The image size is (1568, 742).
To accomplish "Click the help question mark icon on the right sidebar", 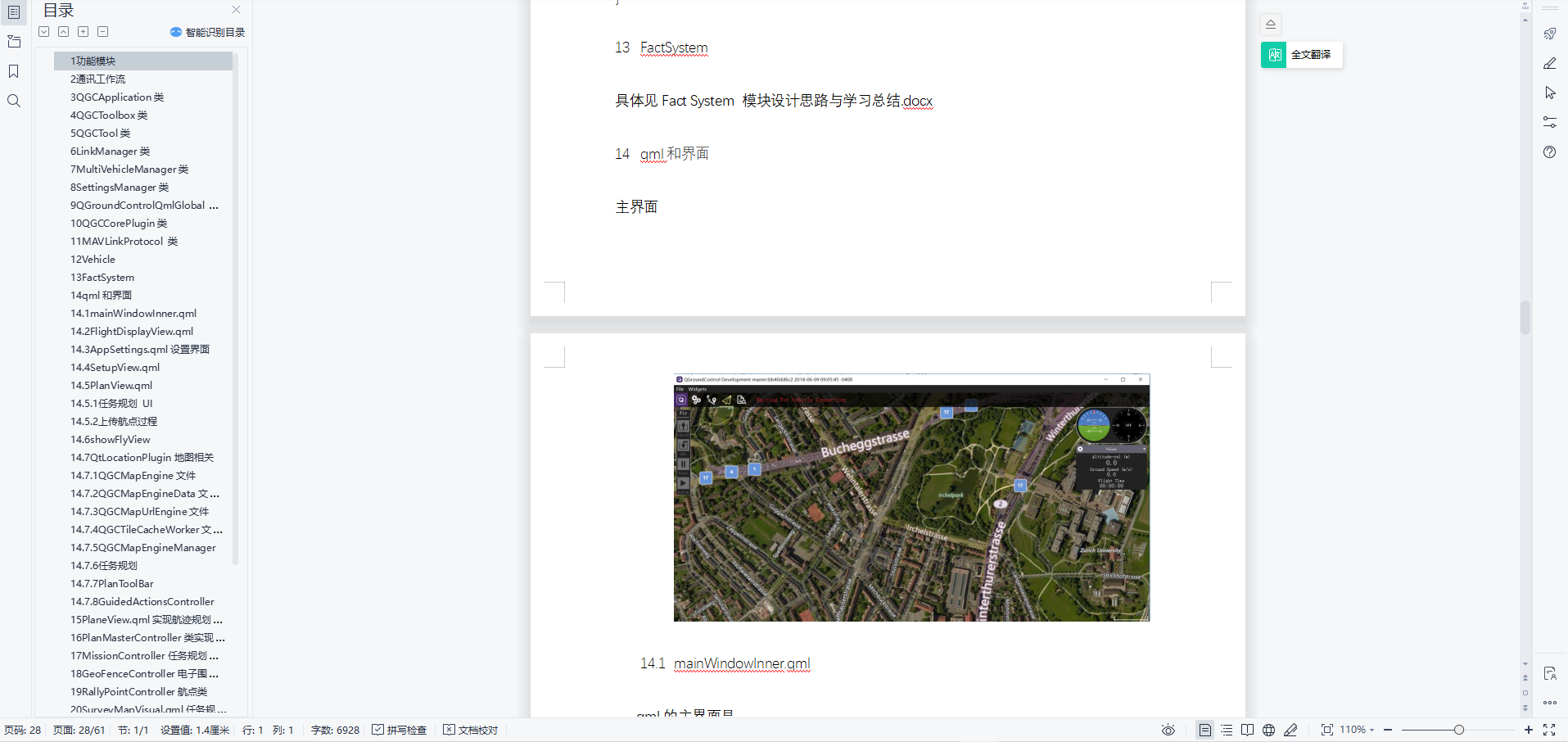I will (1550, 152).
